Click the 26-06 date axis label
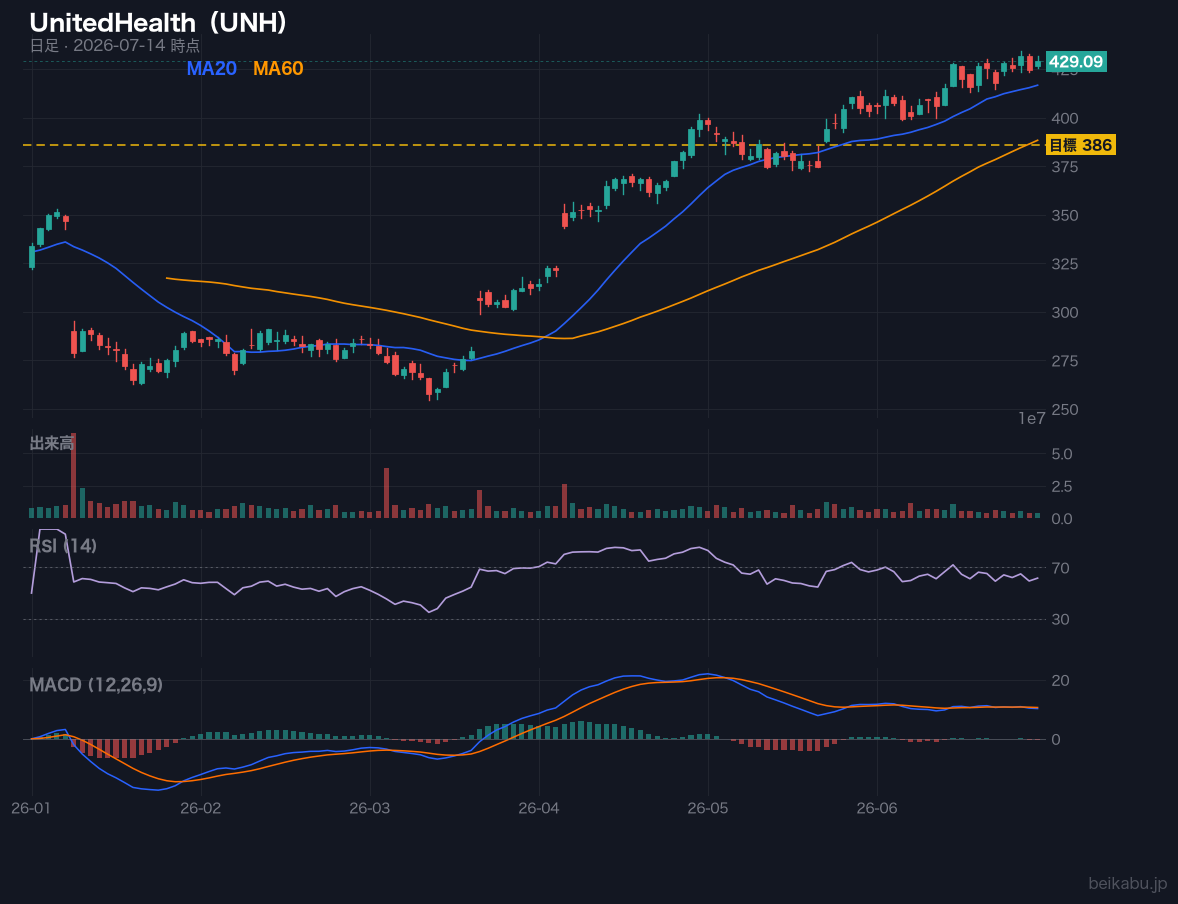 click(877, 809)
